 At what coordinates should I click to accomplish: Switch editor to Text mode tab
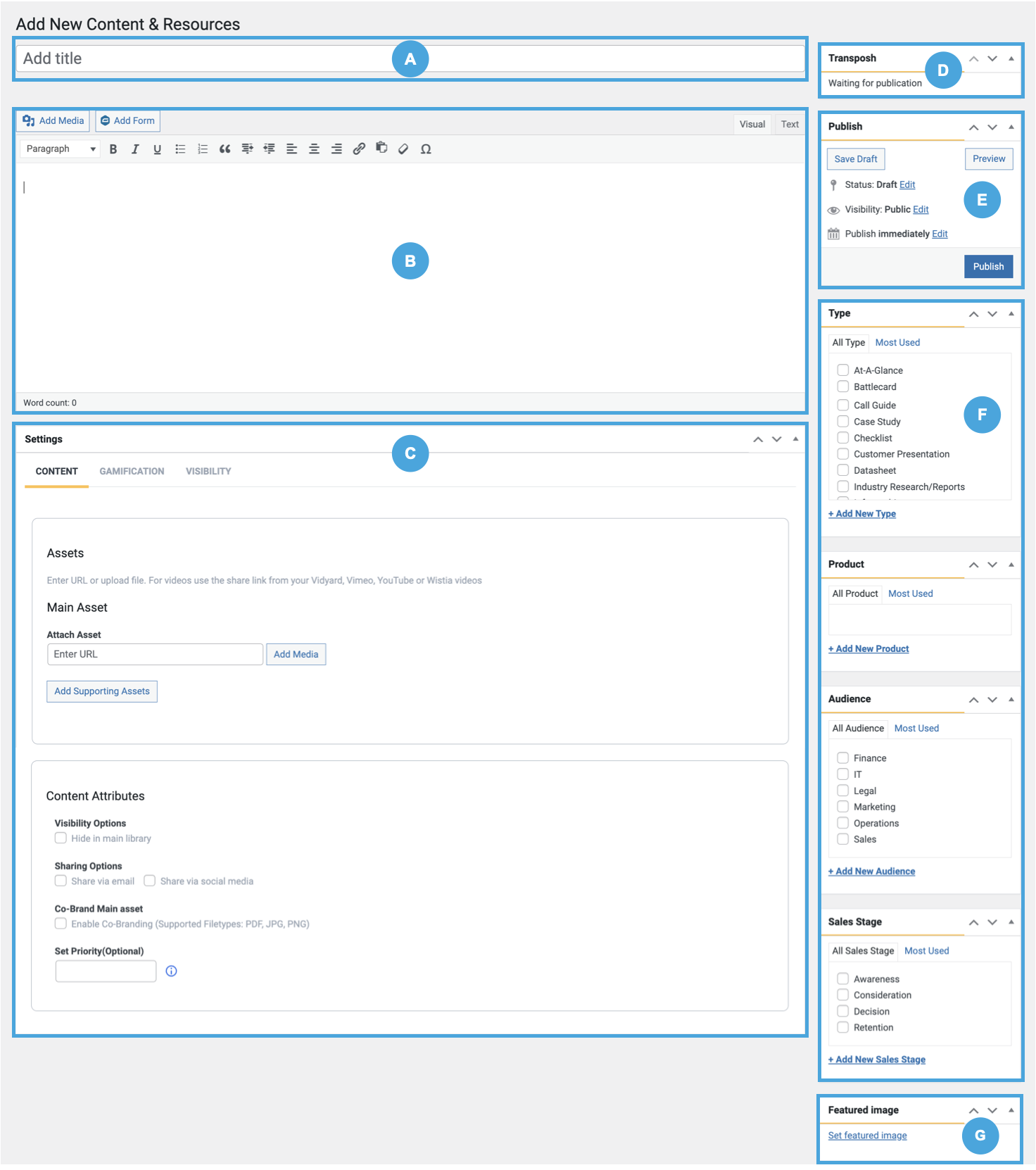[x=790, y=124]
